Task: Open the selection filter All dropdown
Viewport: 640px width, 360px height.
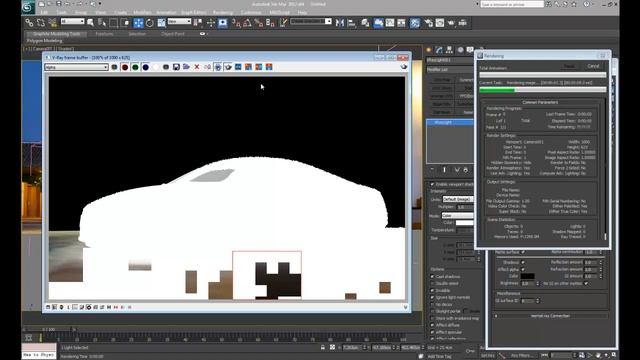Action: point(73,21)
